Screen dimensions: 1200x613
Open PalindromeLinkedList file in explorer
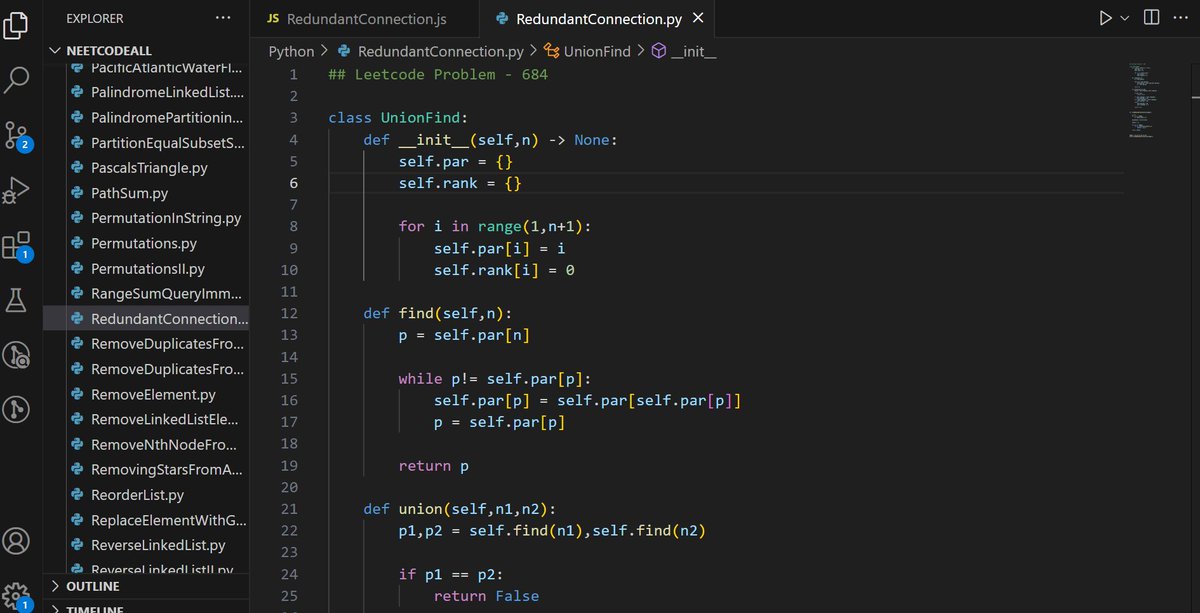[146, 92]
